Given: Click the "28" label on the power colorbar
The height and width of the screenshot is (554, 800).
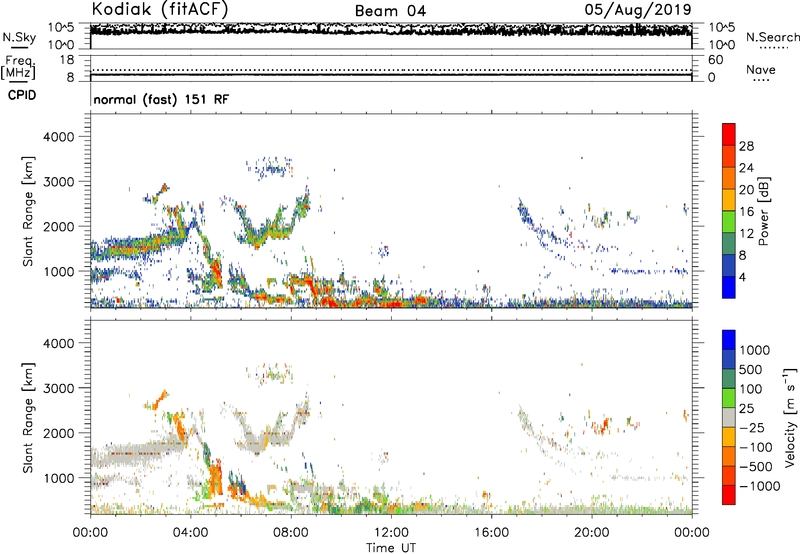Looking at the screenshot, I should 746,146.
